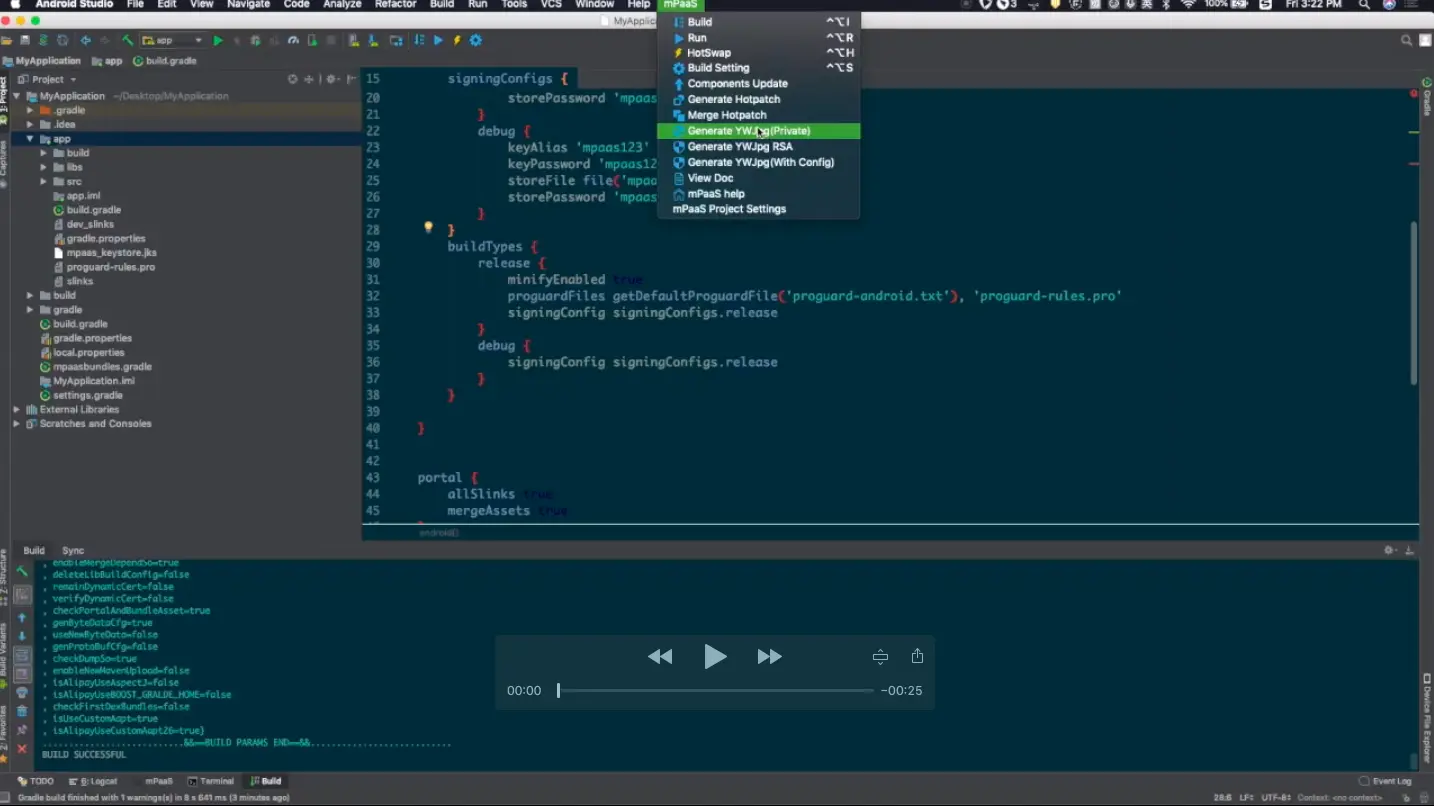Screen dimensions: 1434x806
Task: Run the app configuration
Action: [x=218, y=41]
